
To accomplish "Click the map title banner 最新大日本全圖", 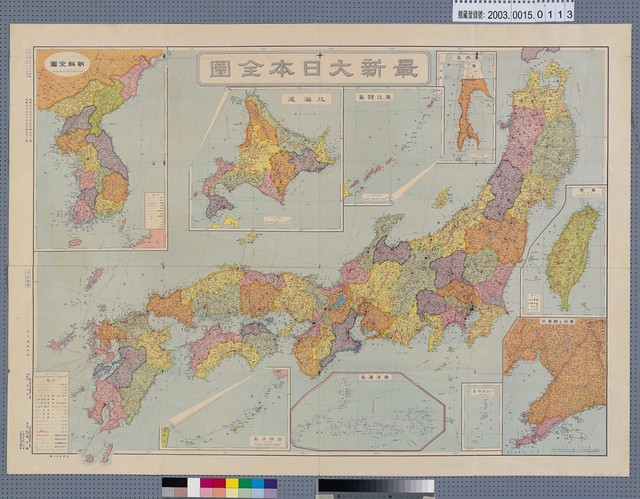I will (314, 69).
